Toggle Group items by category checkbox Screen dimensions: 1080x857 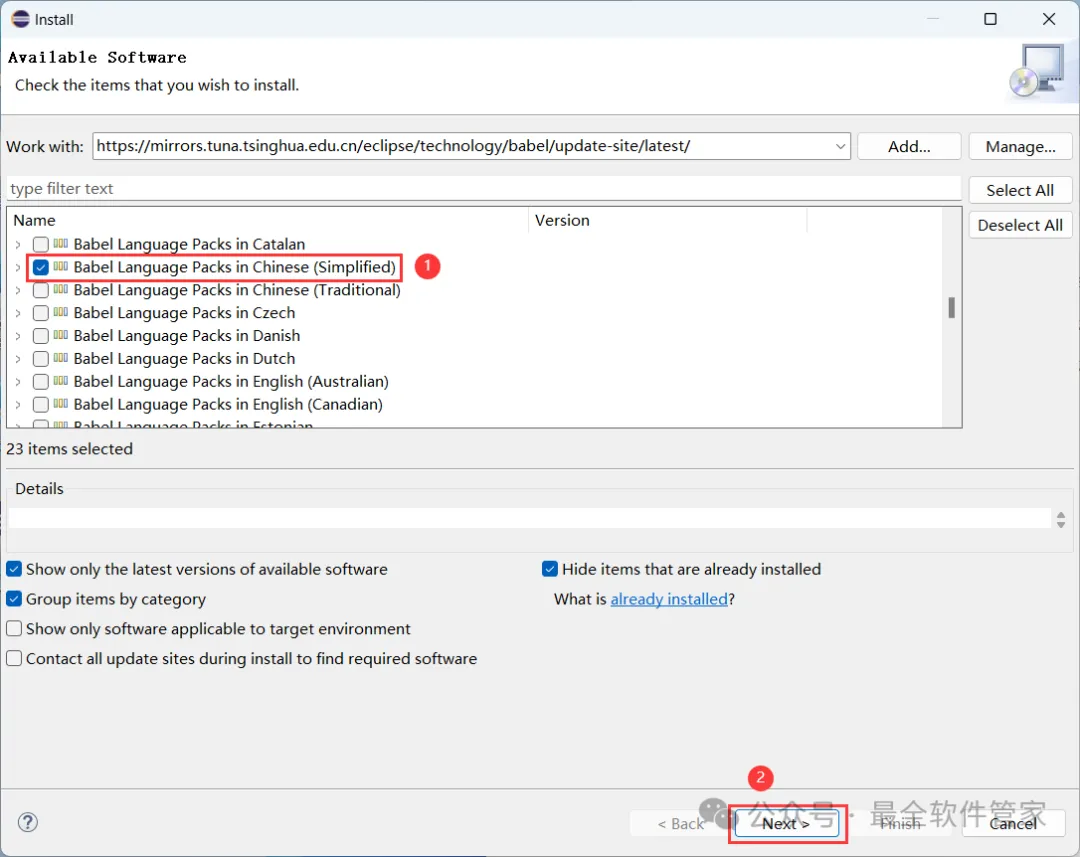(14, 599)
